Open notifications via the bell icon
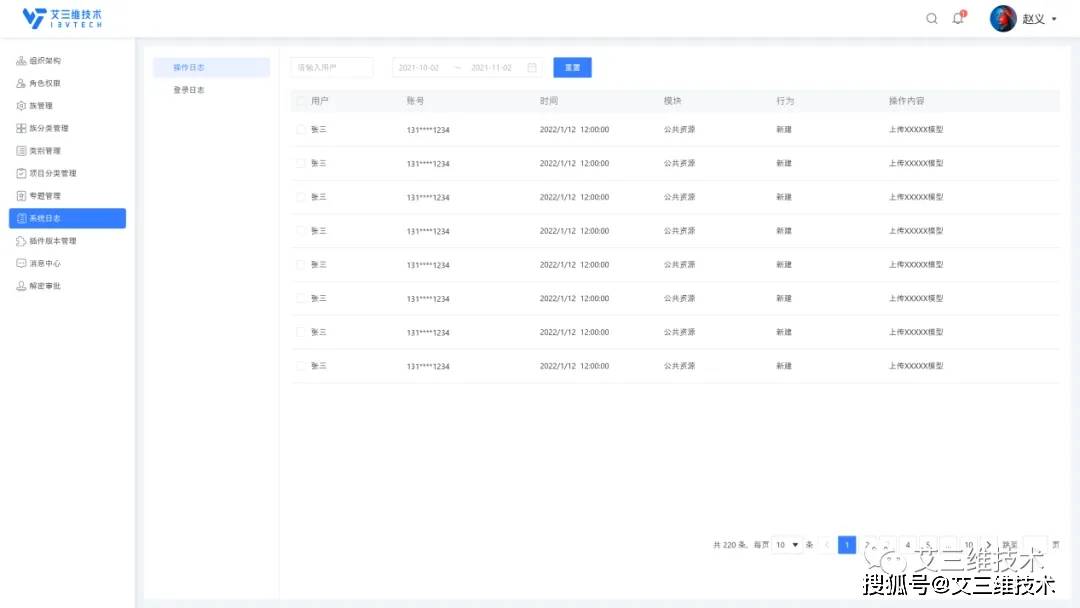Viewport: 1080px width, 608px height. 958,19
